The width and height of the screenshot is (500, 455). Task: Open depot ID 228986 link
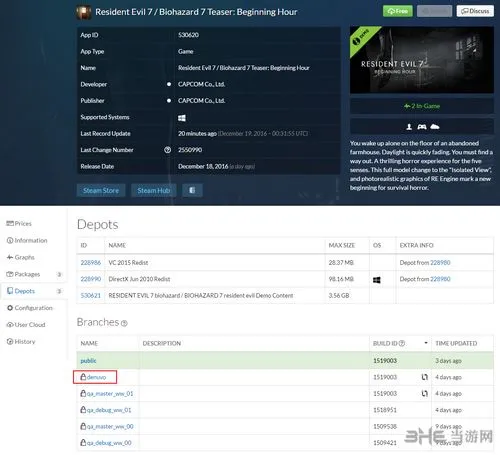[x=91, y=263]
